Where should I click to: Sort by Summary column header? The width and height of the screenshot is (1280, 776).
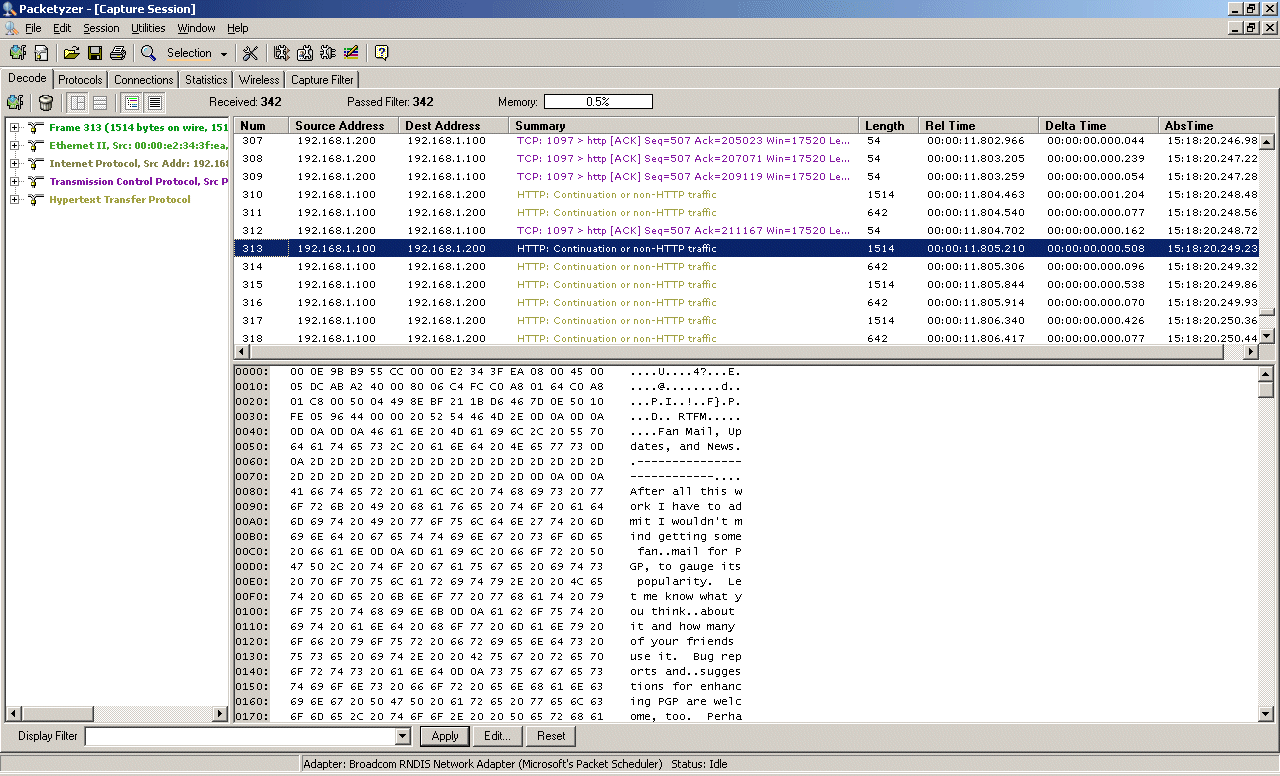pos(684,126)
